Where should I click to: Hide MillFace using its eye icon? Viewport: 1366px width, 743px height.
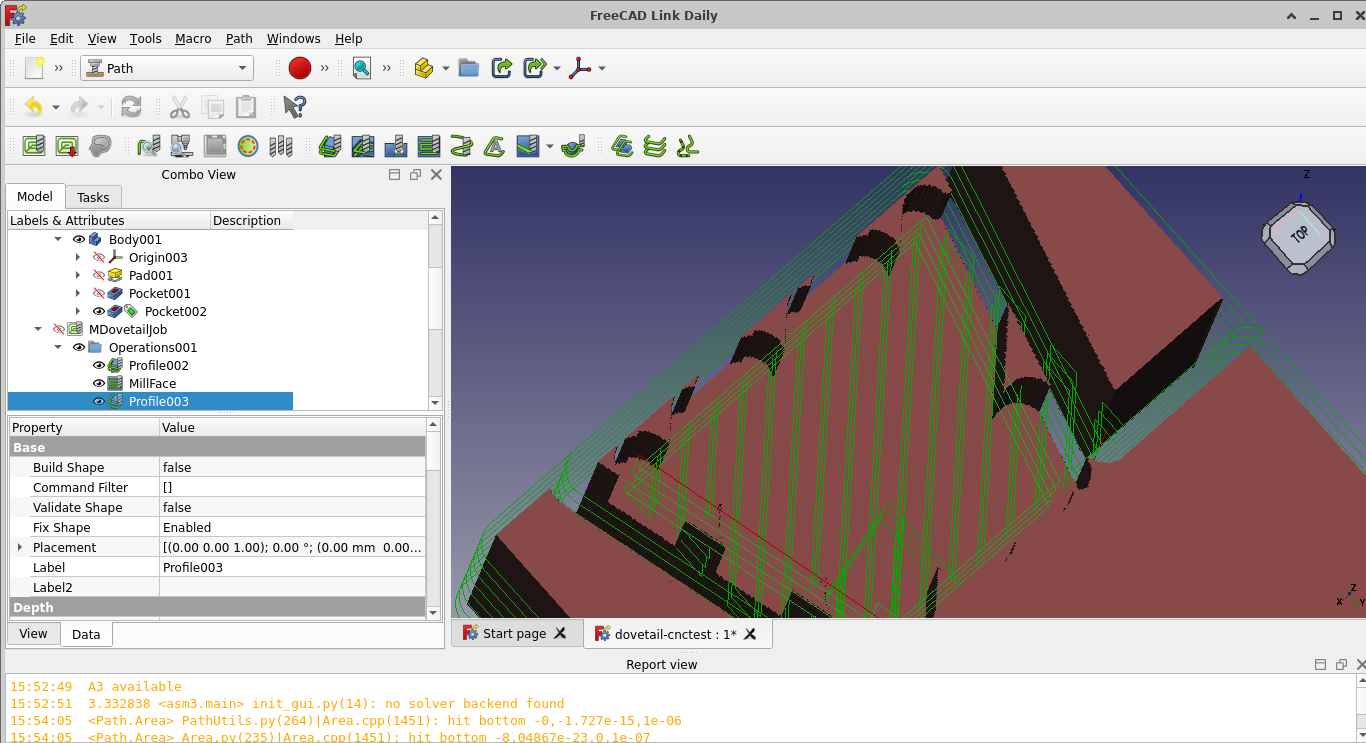[99, 384]
